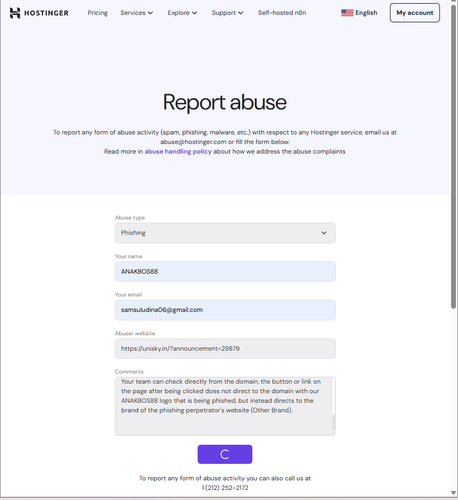The height and width of the screenshot is (500, 458).
Task: Open the abuse handling policy link
Action: (178, 151)
